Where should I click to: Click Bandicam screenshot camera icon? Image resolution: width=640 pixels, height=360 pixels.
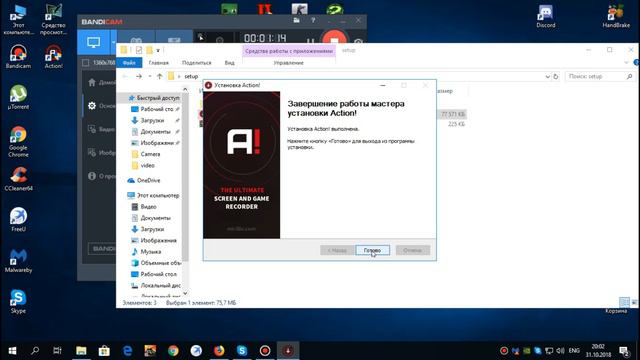click(x=358, y=41)
